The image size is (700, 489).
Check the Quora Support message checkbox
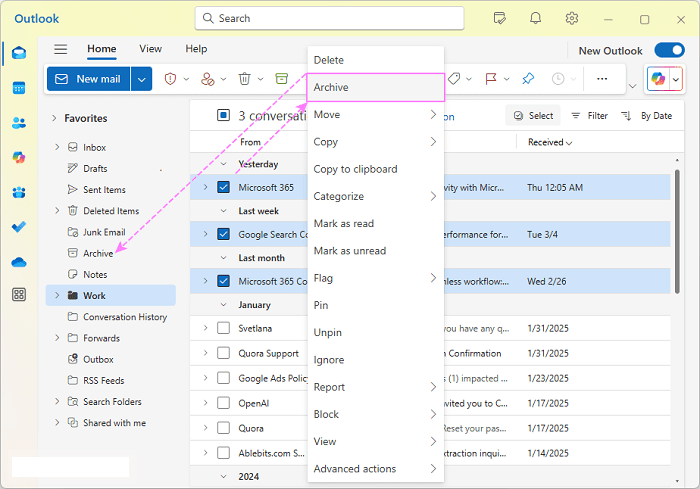[223, 353]
